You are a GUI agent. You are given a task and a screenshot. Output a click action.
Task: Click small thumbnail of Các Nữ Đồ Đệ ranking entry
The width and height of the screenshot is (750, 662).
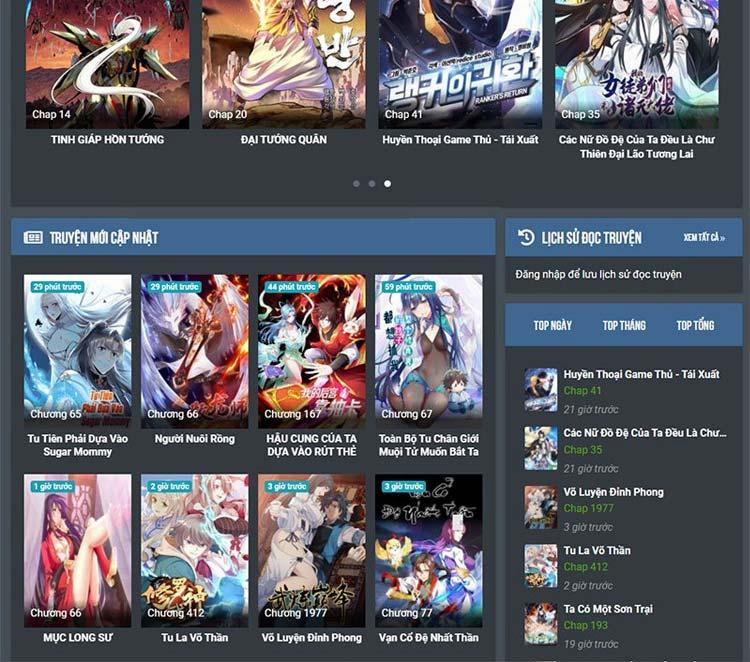pos(541,448)
